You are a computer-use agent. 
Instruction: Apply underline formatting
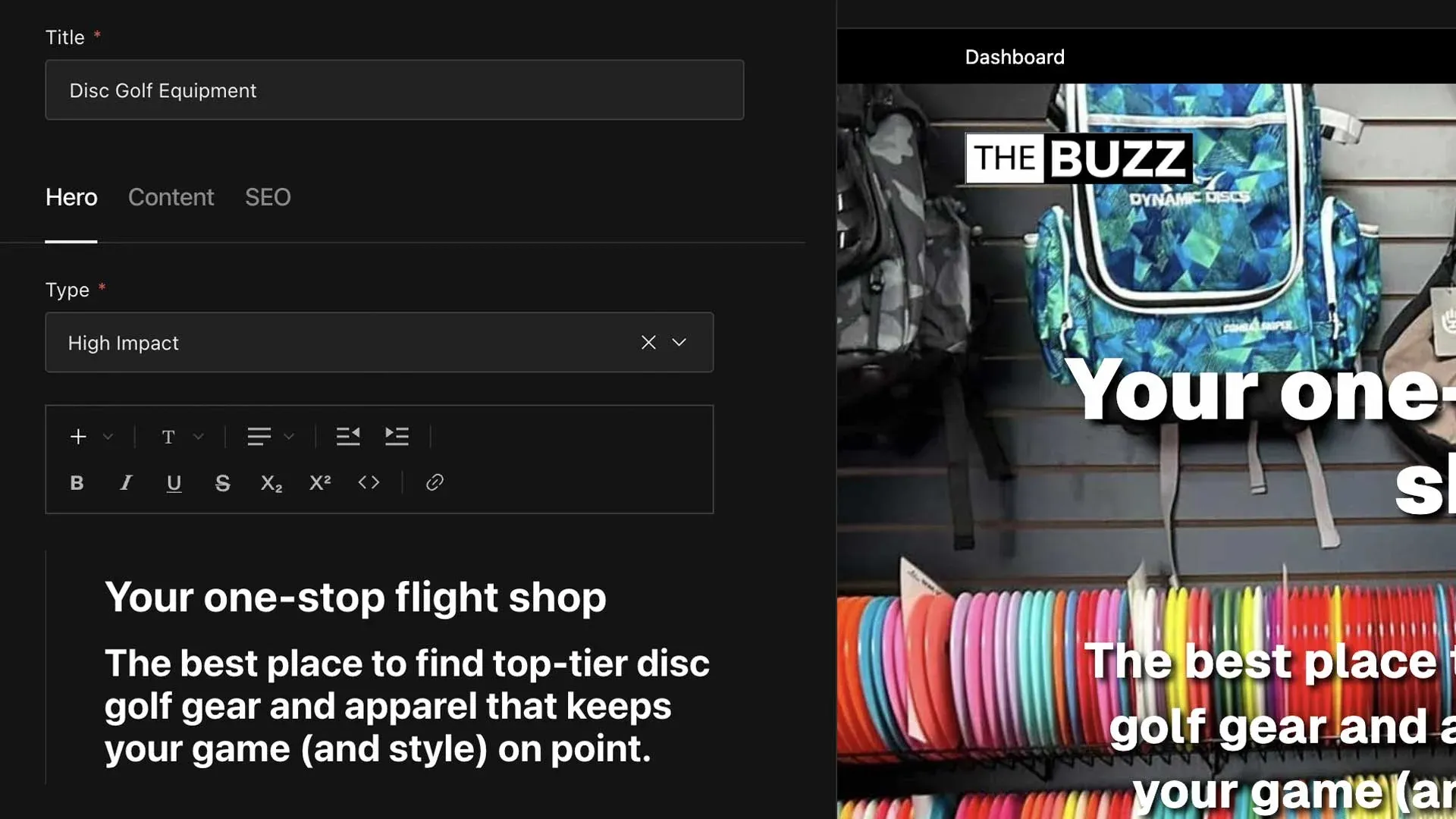coord(174,483)
